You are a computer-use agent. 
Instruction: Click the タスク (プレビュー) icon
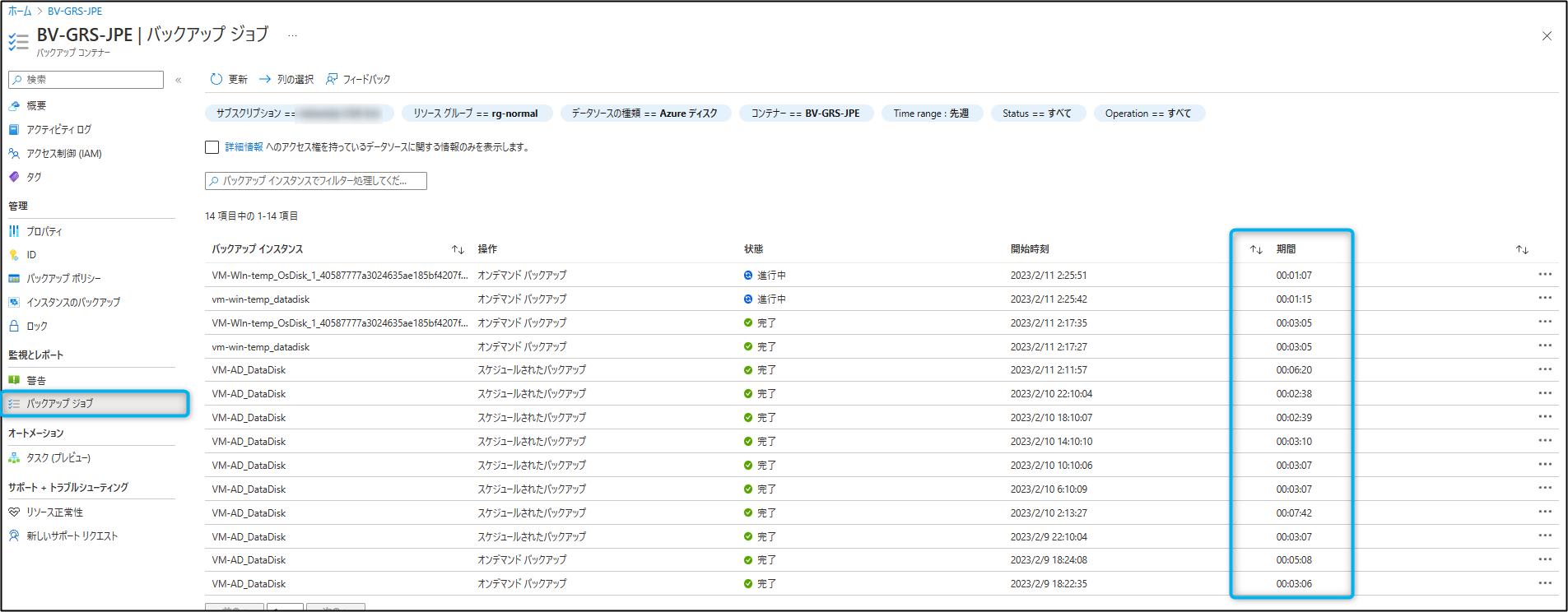tap(14, 458)
